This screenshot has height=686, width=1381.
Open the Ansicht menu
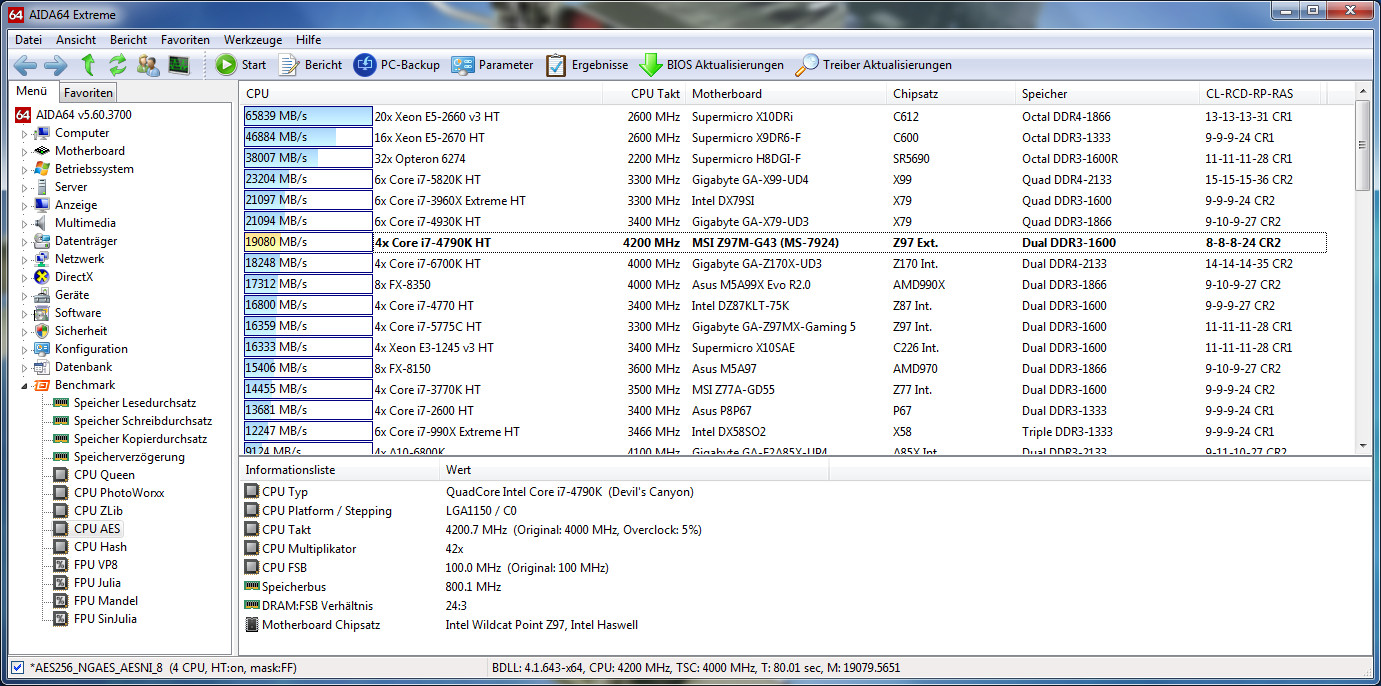click(x=76, y=40)
